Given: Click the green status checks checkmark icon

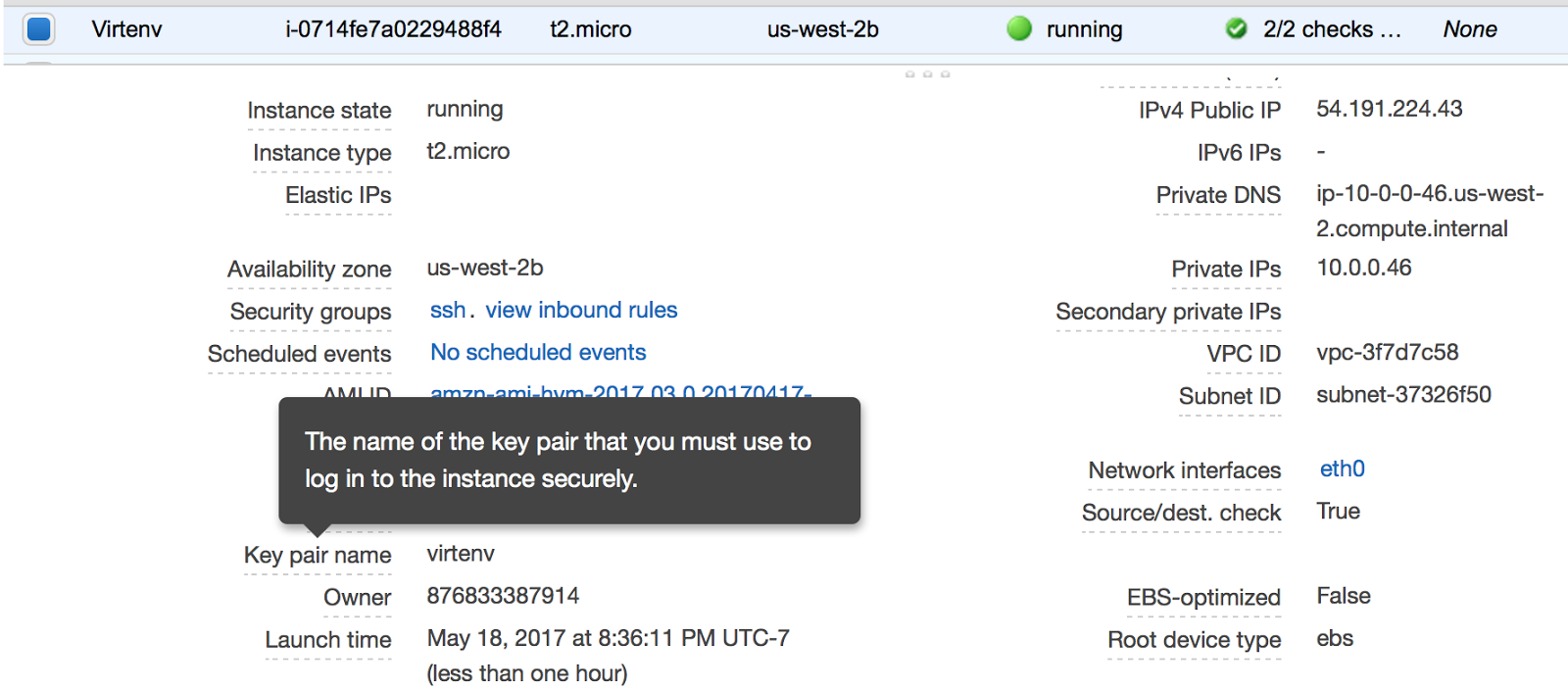Looking at the screenshot, I should click(1237, 29).
